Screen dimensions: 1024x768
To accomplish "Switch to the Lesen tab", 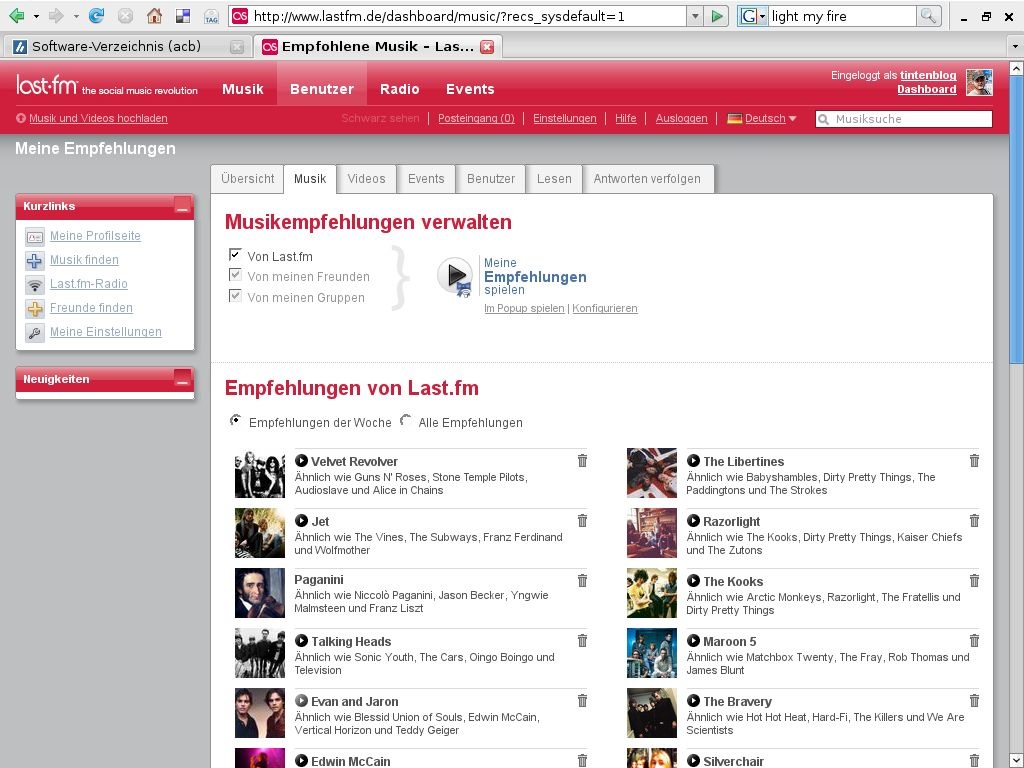I will tap(554, 179).
